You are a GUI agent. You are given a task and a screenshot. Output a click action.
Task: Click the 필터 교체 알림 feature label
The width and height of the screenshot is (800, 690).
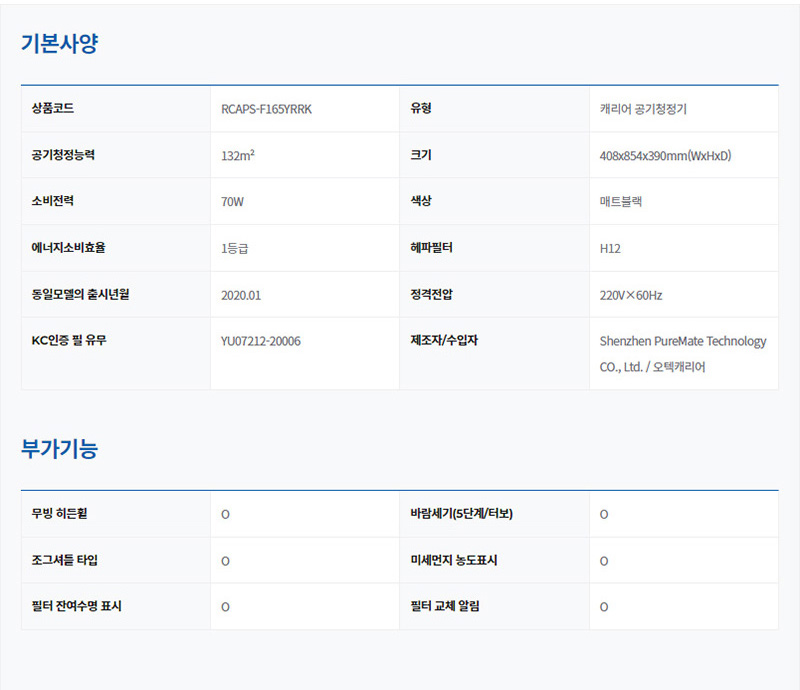tap(445, 606)
